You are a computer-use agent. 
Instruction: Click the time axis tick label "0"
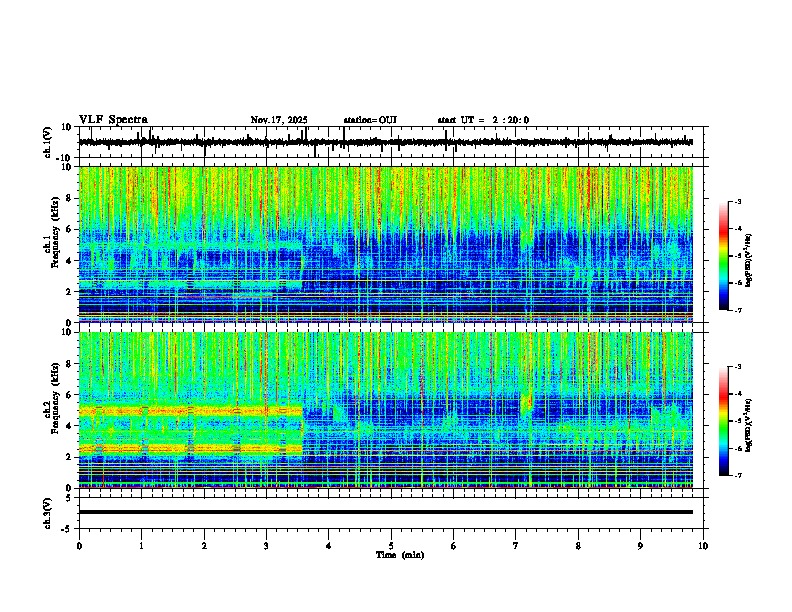tap(79, 546)
